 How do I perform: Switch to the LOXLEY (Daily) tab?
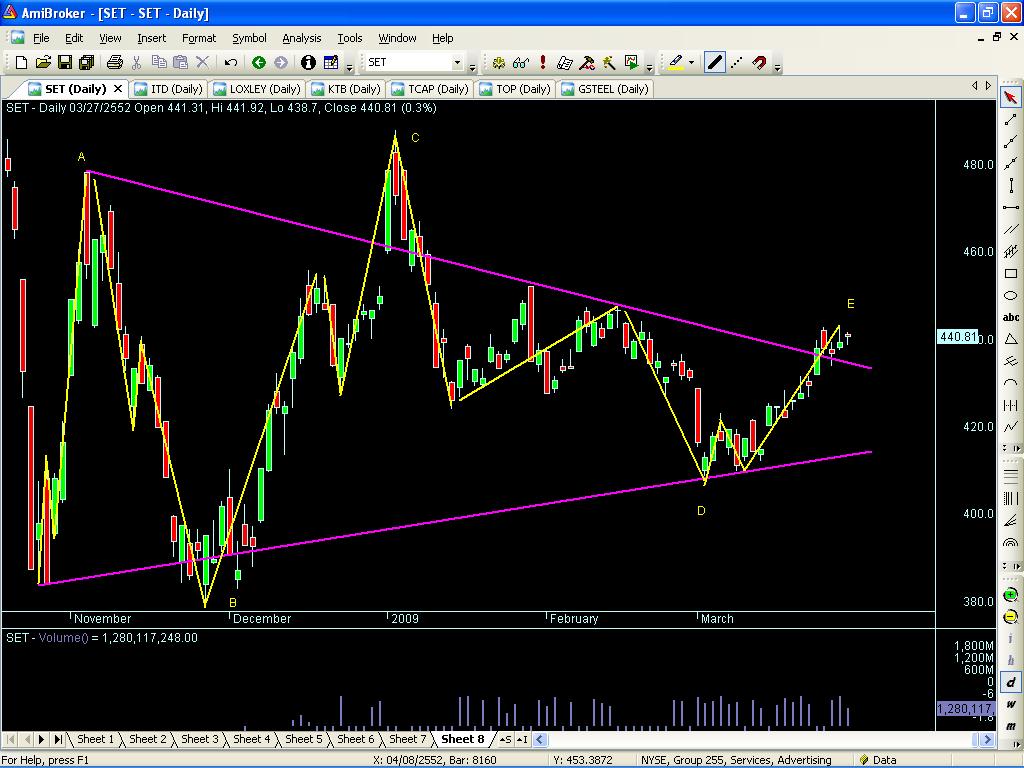[257, 89]
